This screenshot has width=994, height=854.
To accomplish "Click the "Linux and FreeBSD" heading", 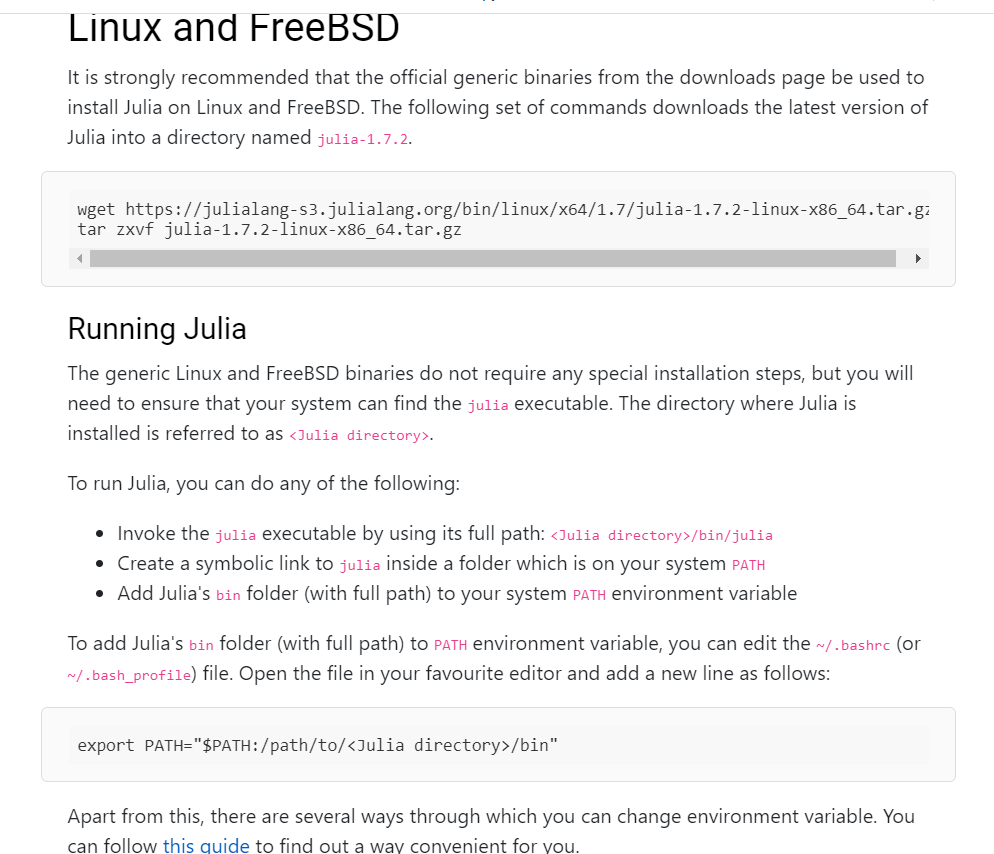I will 233,28.
